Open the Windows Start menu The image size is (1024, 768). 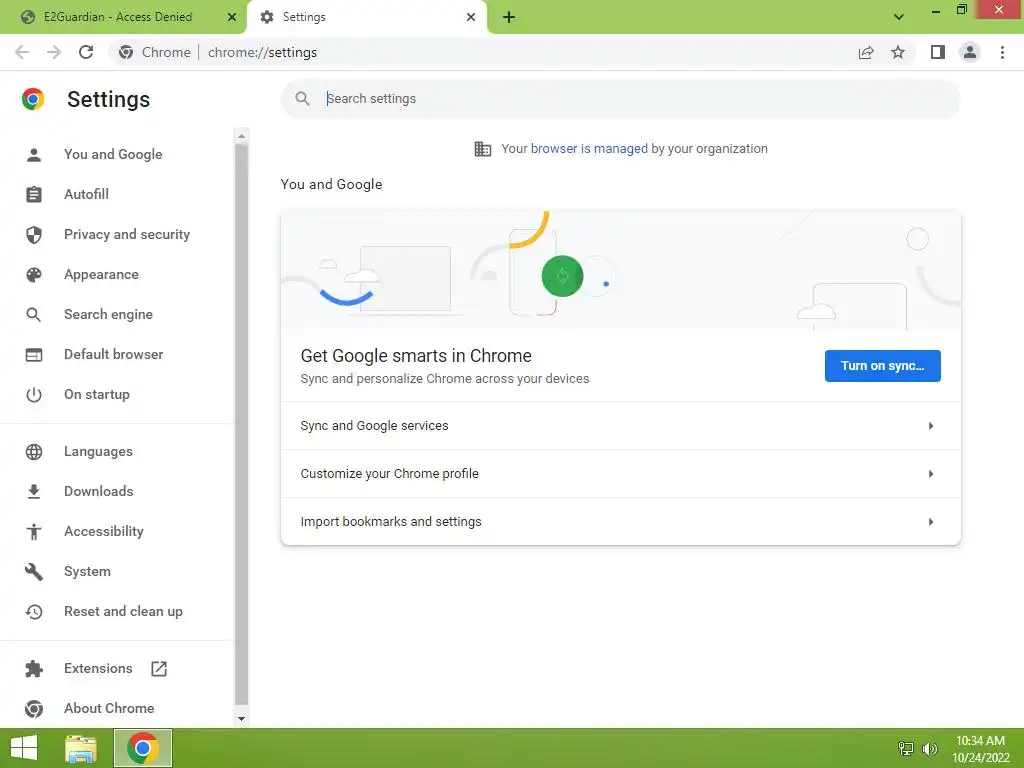24,748
